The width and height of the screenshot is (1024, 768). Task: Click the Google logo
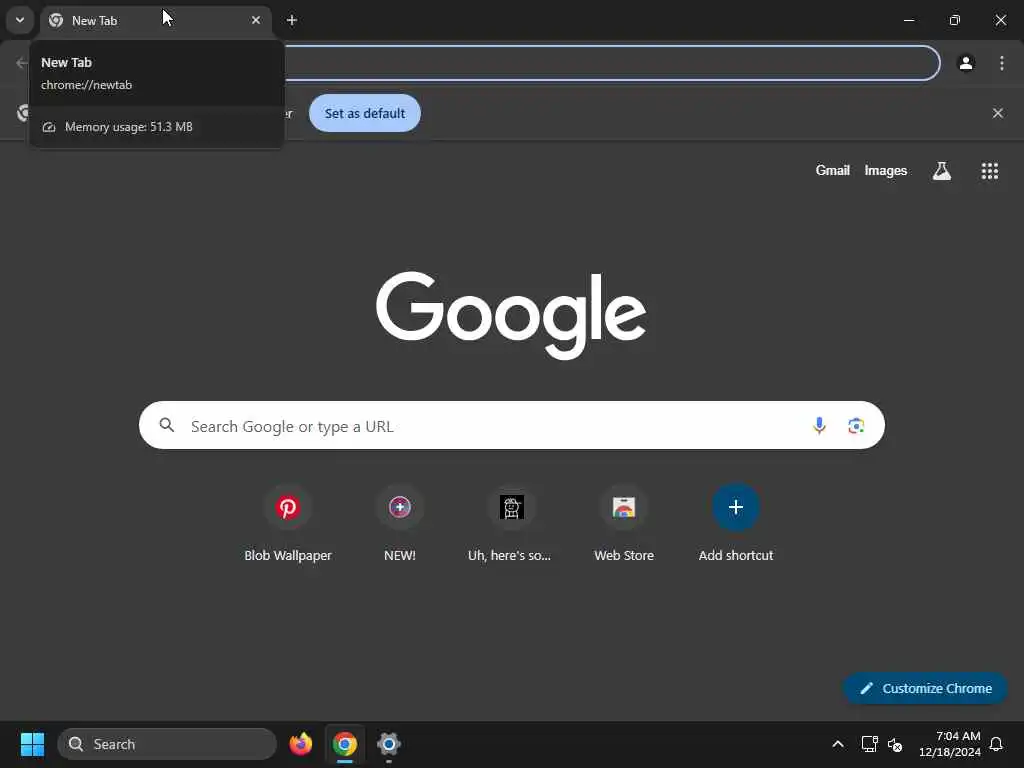[x=511, y=315]
